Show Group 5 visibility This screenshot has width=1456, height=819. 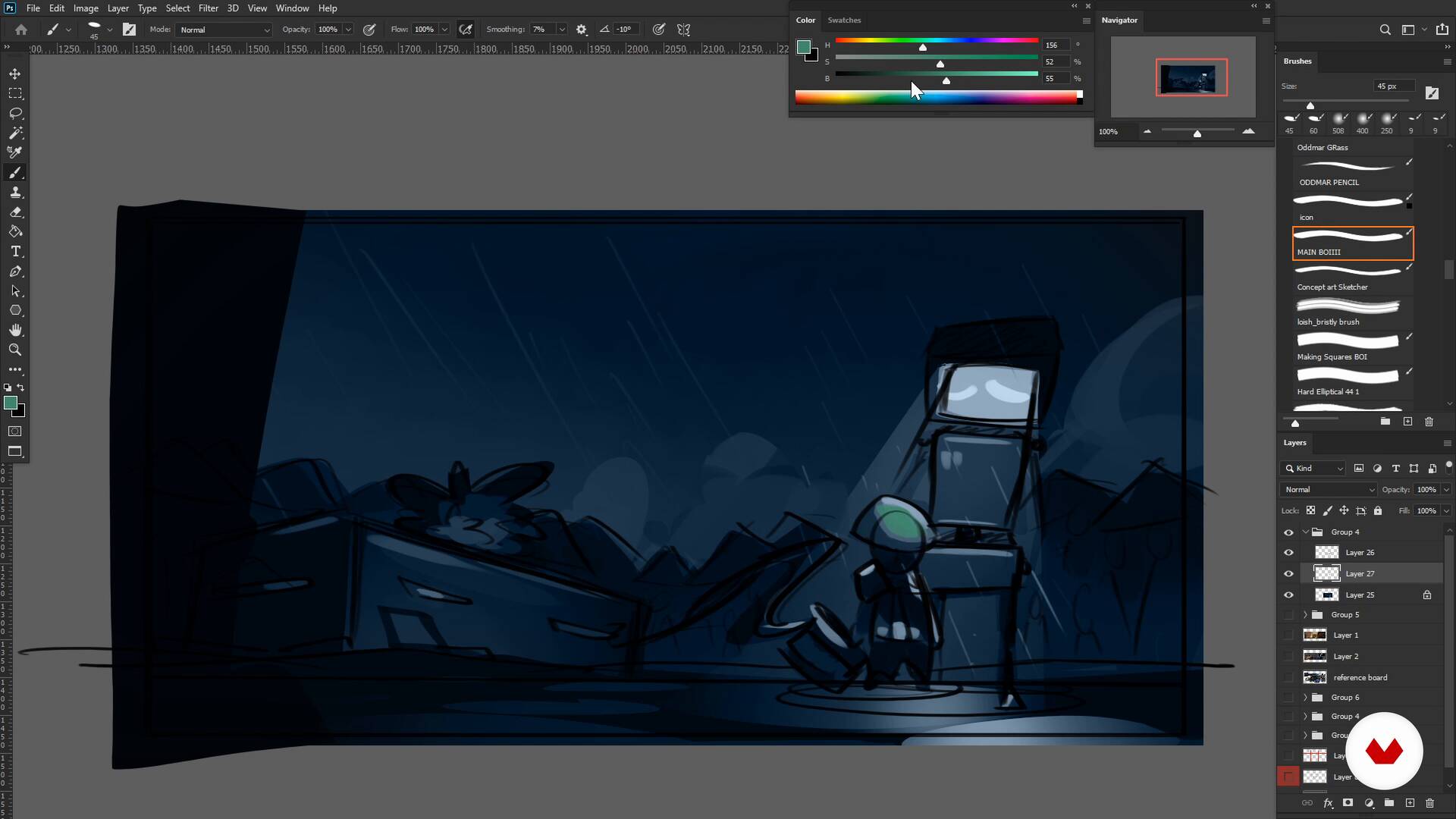pos(1288,615)
